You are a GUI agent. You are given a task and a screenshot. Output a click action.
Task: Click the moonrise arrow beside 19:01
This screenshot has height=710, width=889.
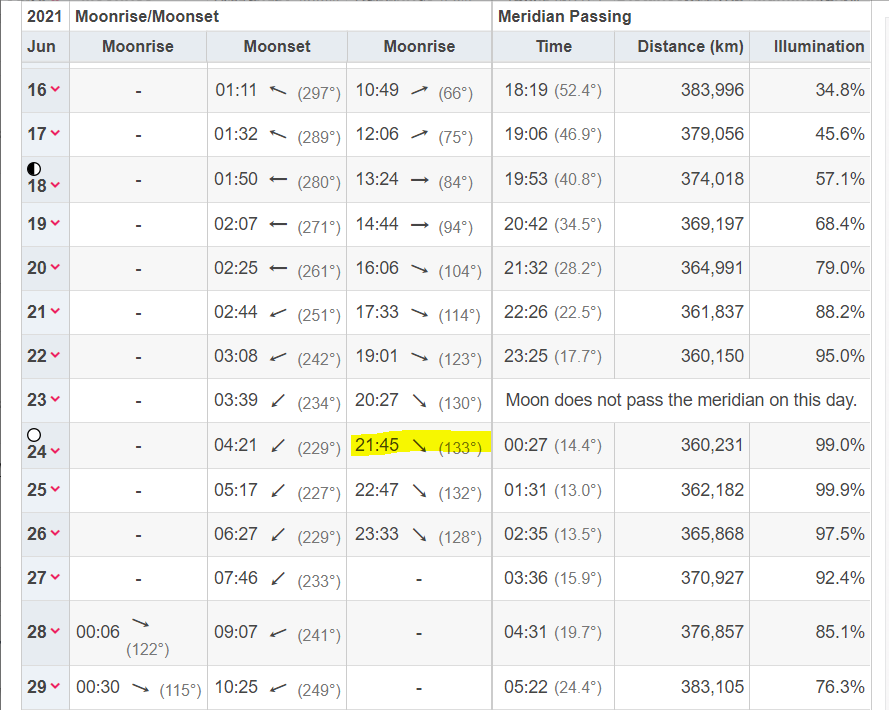tap(419, 357)
